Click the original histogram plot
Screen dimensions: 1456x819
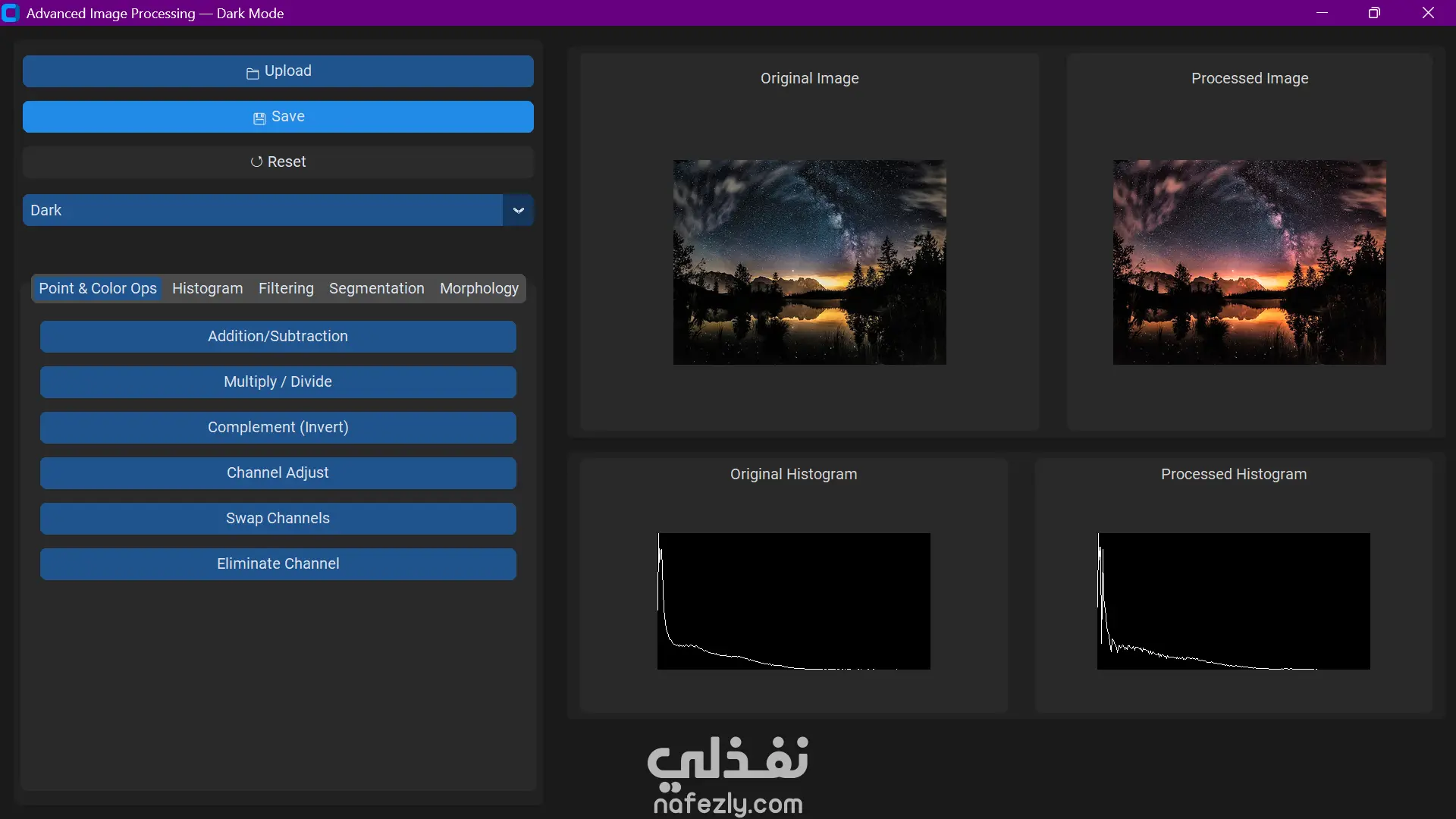coord(793,601)
